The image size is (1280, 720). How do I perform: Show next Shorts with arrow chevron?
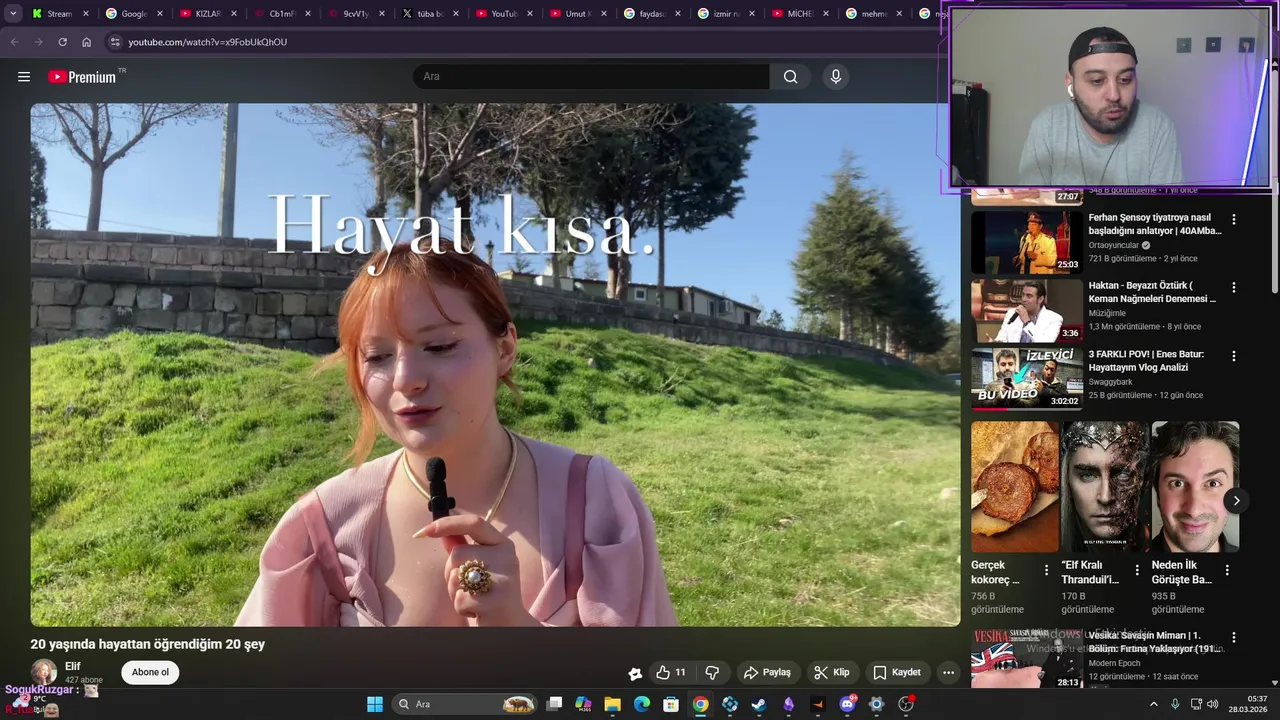click(x=1236, y=501)
